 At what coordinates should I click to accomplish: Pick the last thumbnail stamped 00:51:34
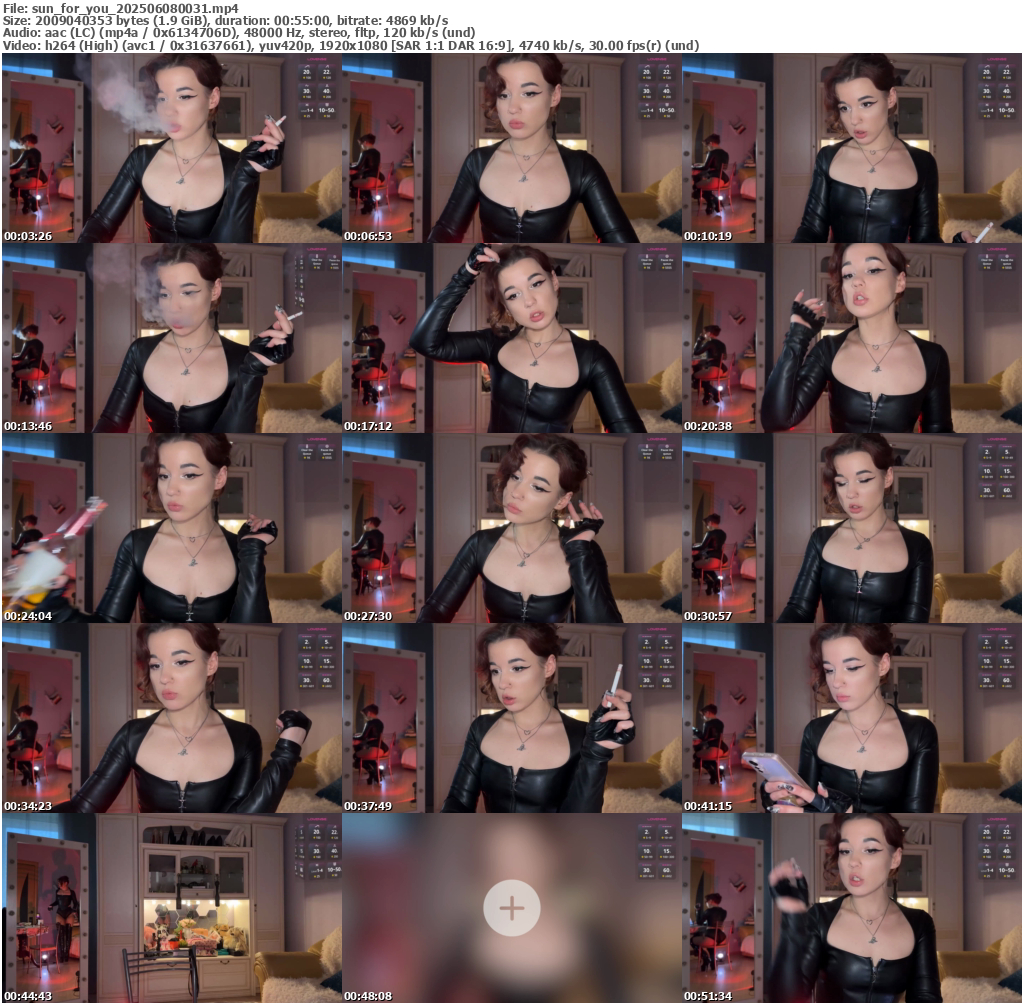(x=851, y=908)
